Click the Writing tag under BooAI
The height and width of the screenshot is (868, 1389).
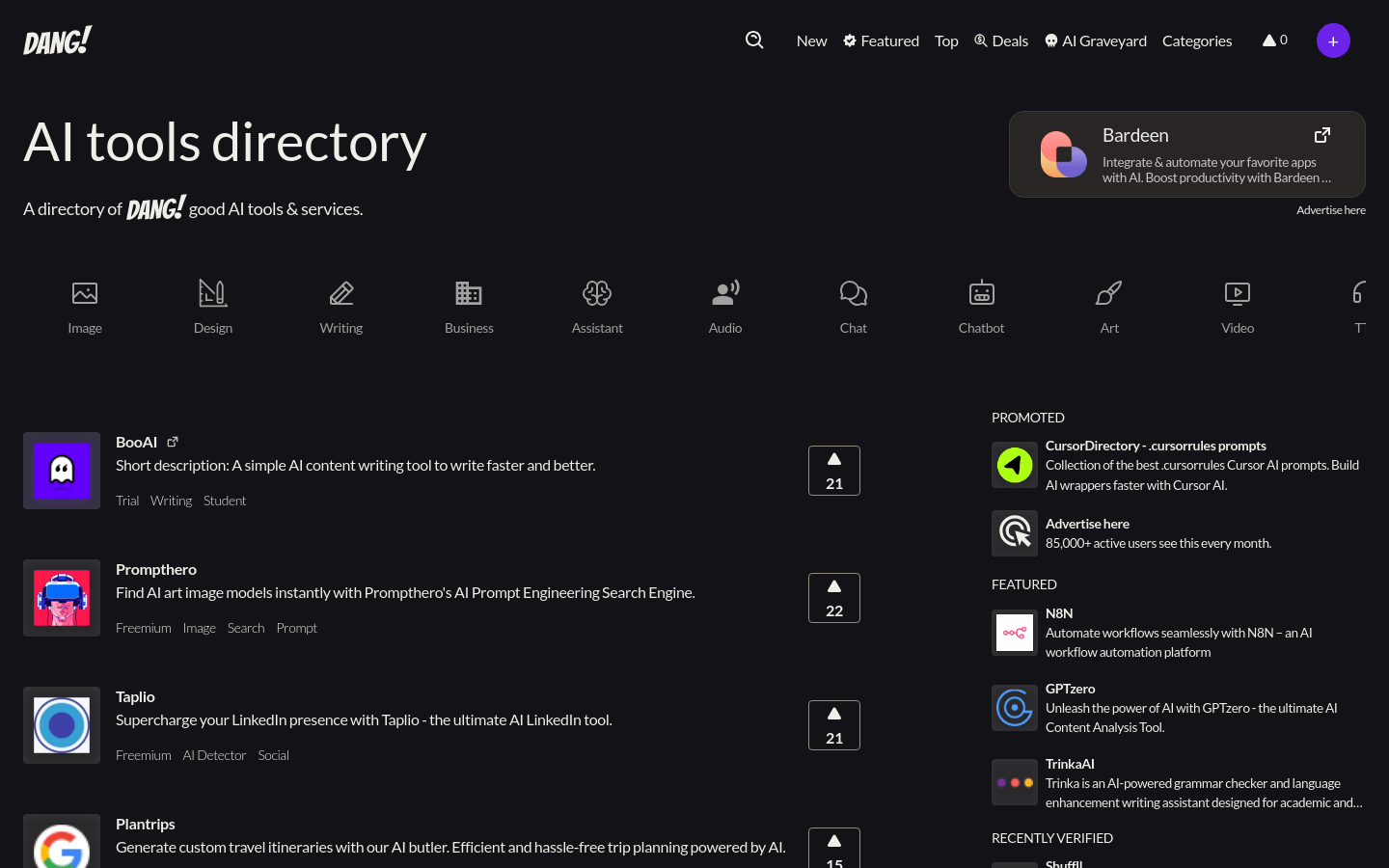pyautogui.click(x=171, y=501)
